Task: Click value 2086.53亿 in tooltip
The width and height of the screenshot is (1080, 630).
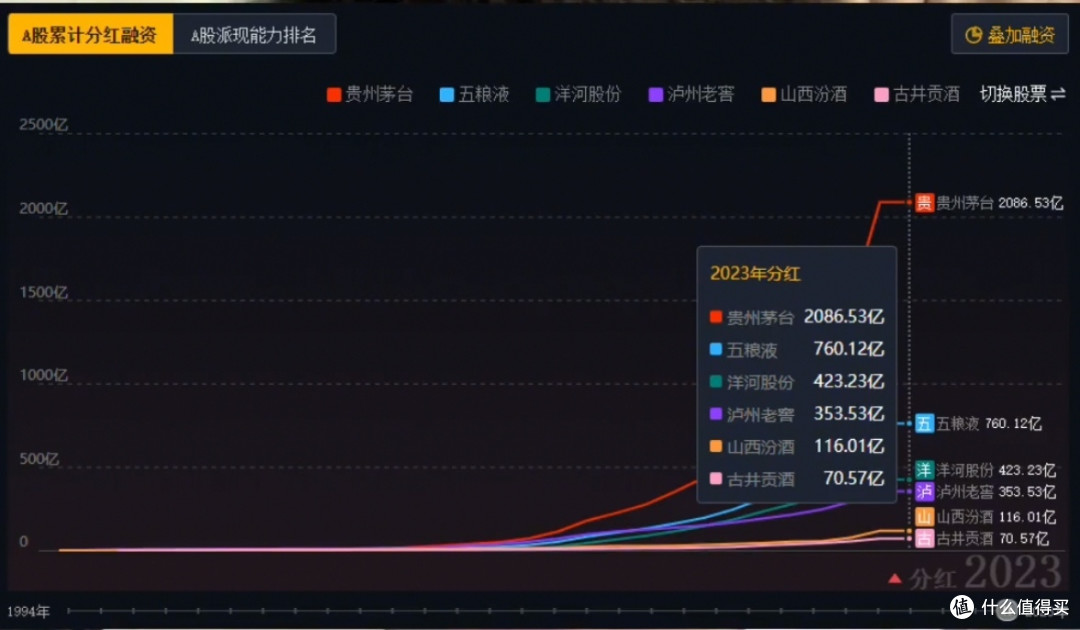Action: [x=844, y=316]
